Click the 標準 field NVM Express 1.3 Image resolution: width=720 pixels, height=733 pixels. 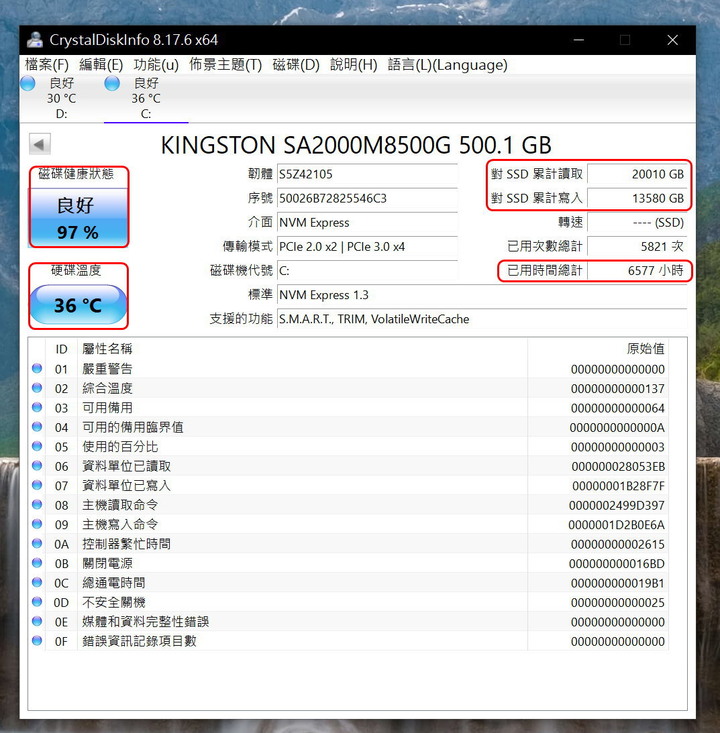(482, 295)
